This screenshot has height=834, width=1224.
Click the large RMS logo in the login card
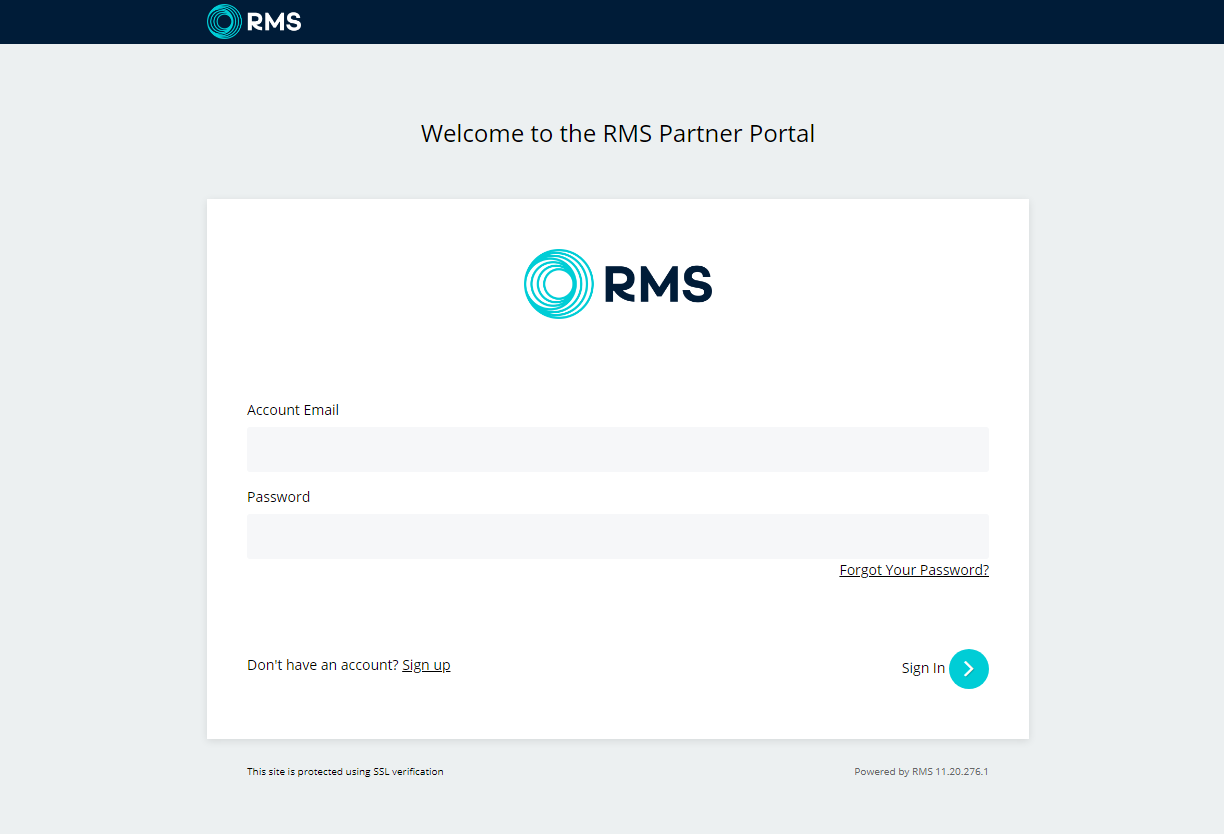(x=618, y=284)
